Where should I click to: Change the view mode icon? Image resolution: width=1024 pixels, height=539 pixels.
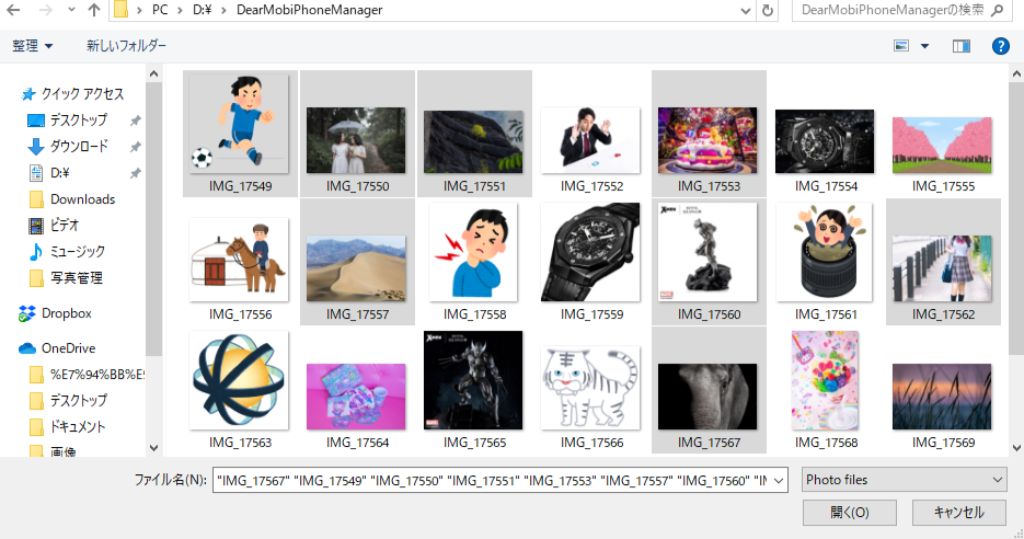901,46
